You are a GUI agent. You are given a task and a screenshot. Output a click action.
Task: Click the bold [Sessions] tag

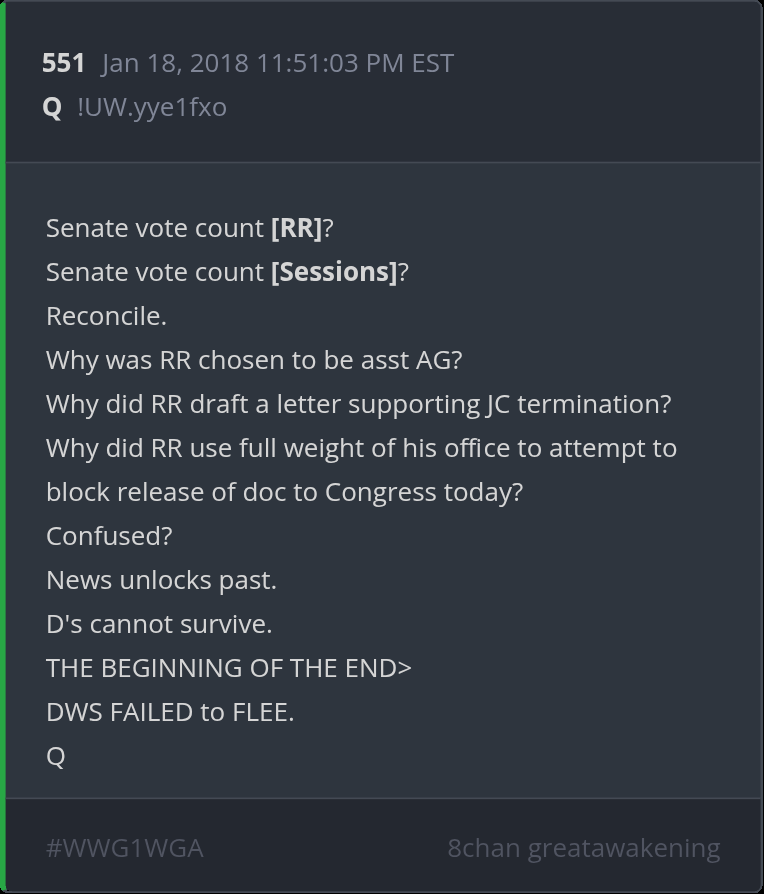tap(334, 272)
